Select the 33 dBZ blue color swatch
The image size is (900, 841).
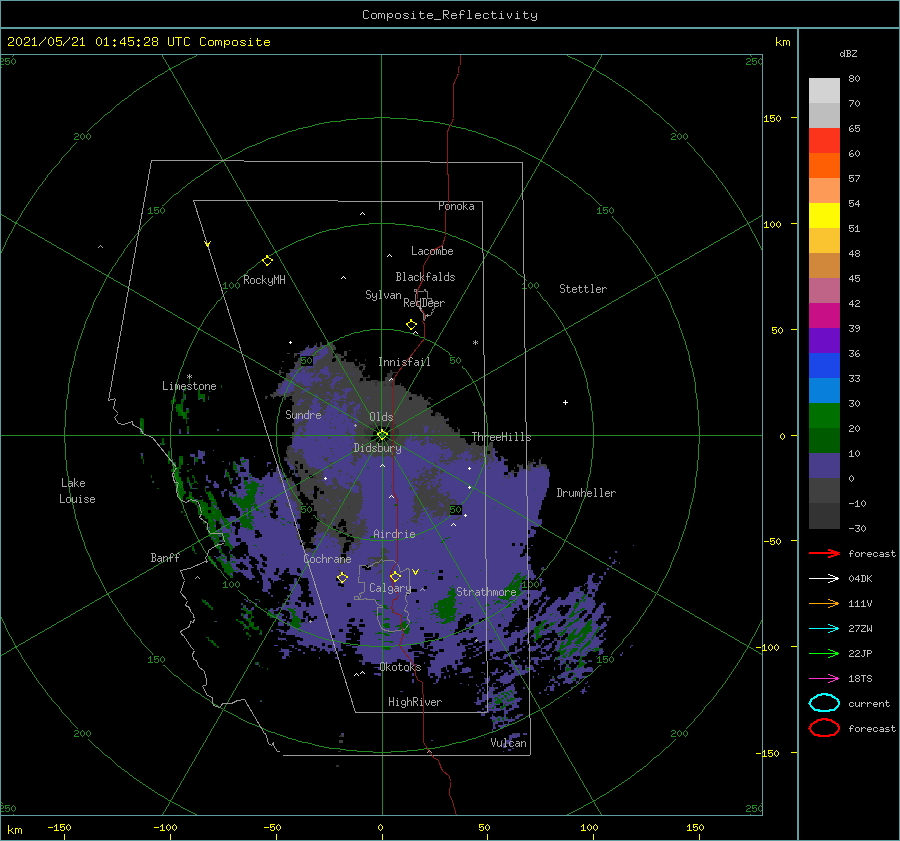824,390
